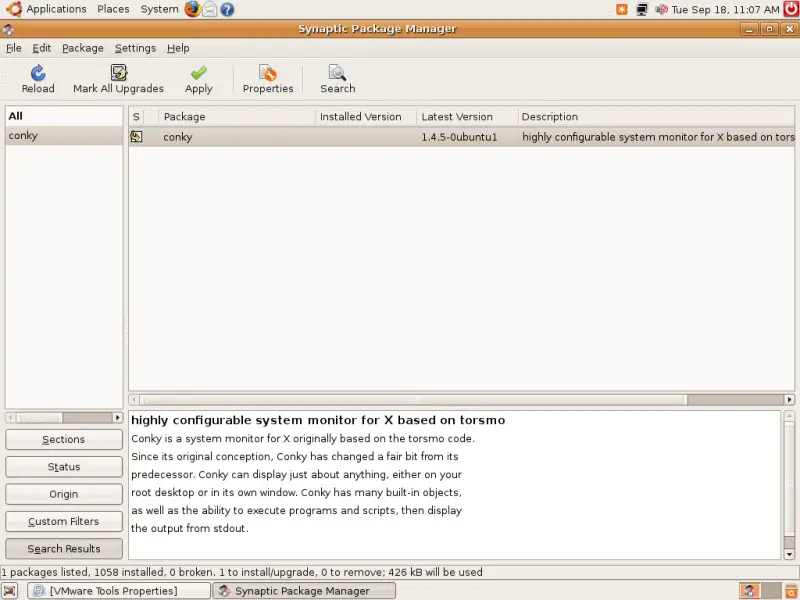
Task: Switch to the empty second workspace
Action: pos(772,591)
